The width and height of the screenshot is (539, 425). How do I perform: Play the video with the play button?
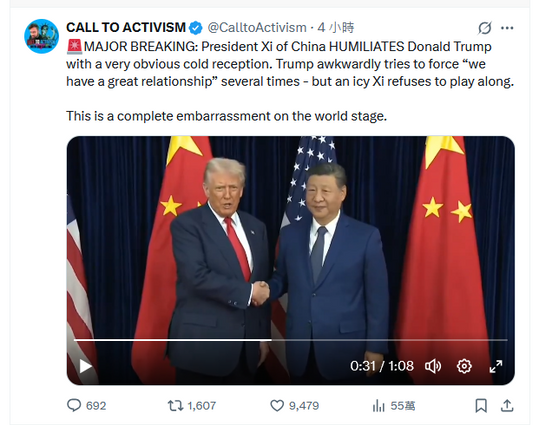click(x=85, y=366)
